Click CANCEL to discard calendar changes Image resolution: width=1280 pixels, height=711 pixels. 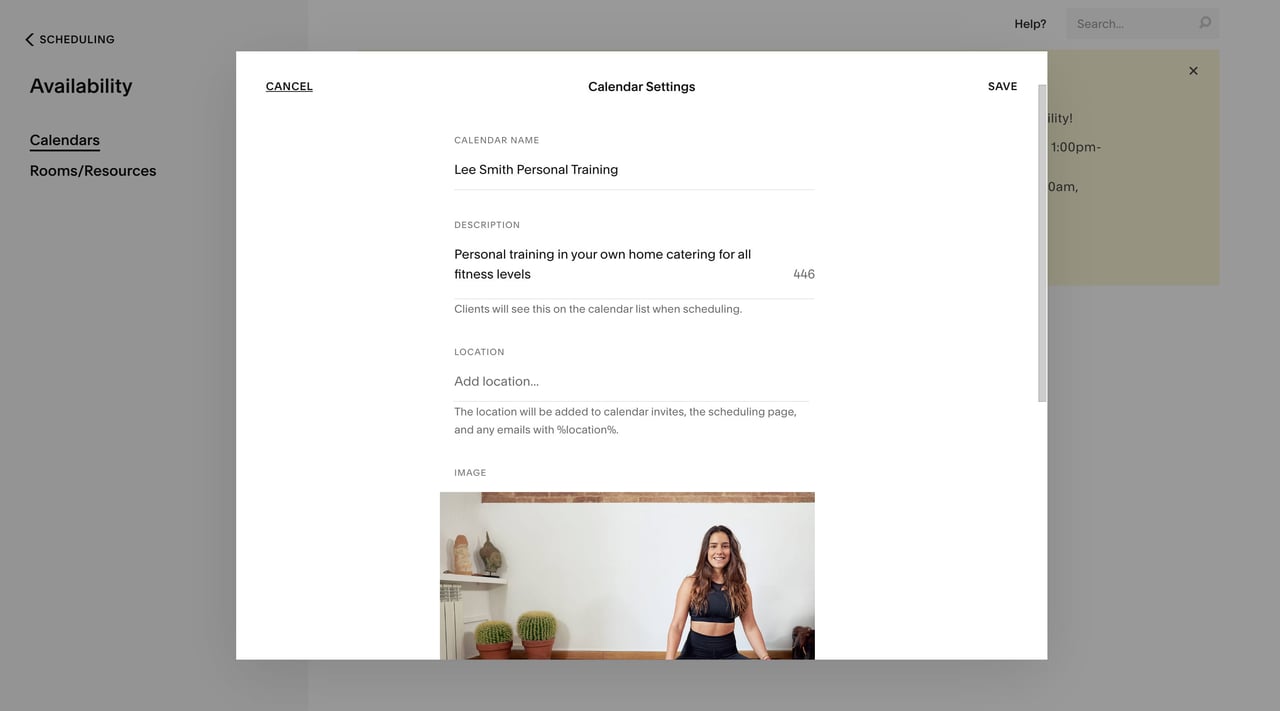point(288,86)
